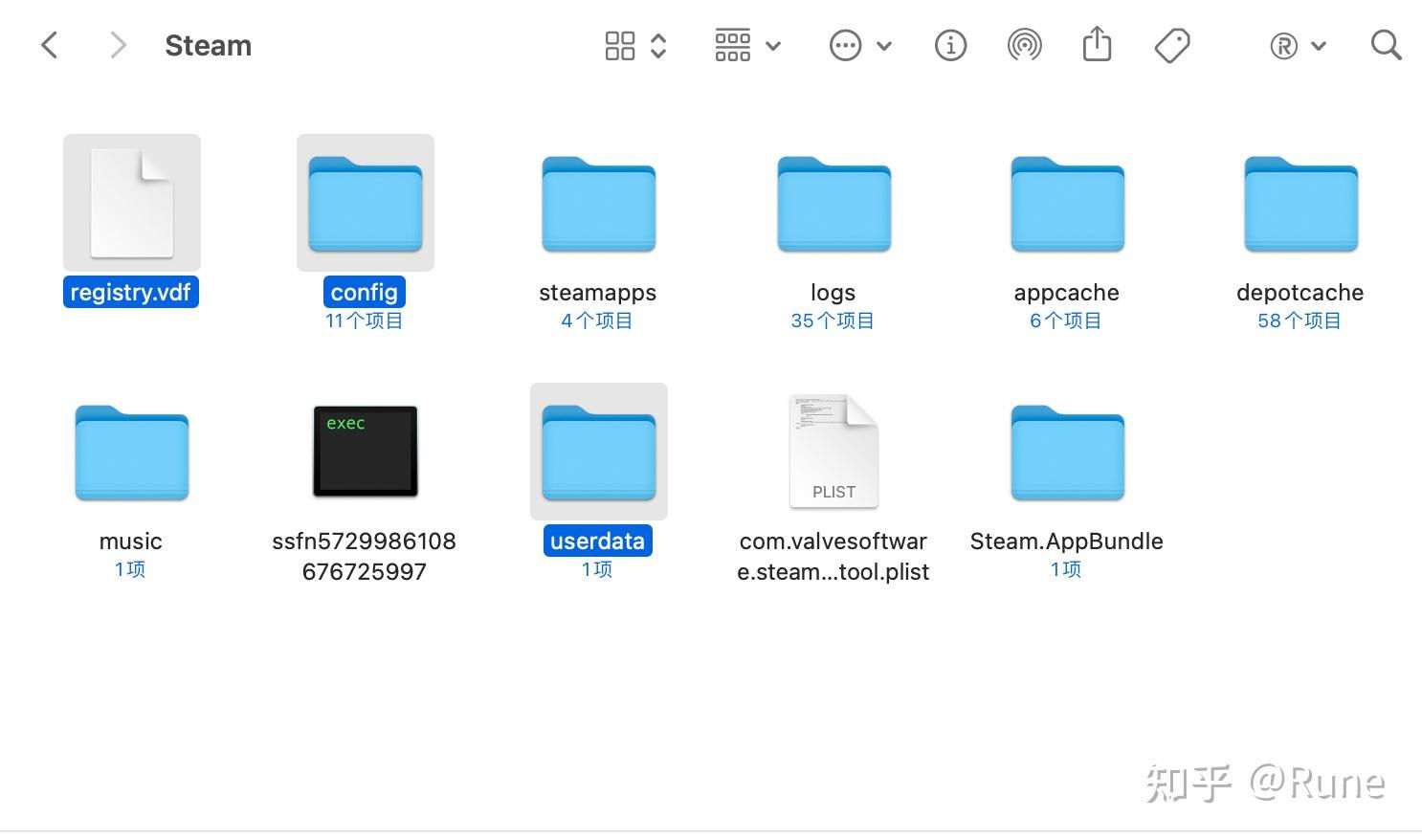
Task: Select the logs folder icon
Action: tap(833, 204)
